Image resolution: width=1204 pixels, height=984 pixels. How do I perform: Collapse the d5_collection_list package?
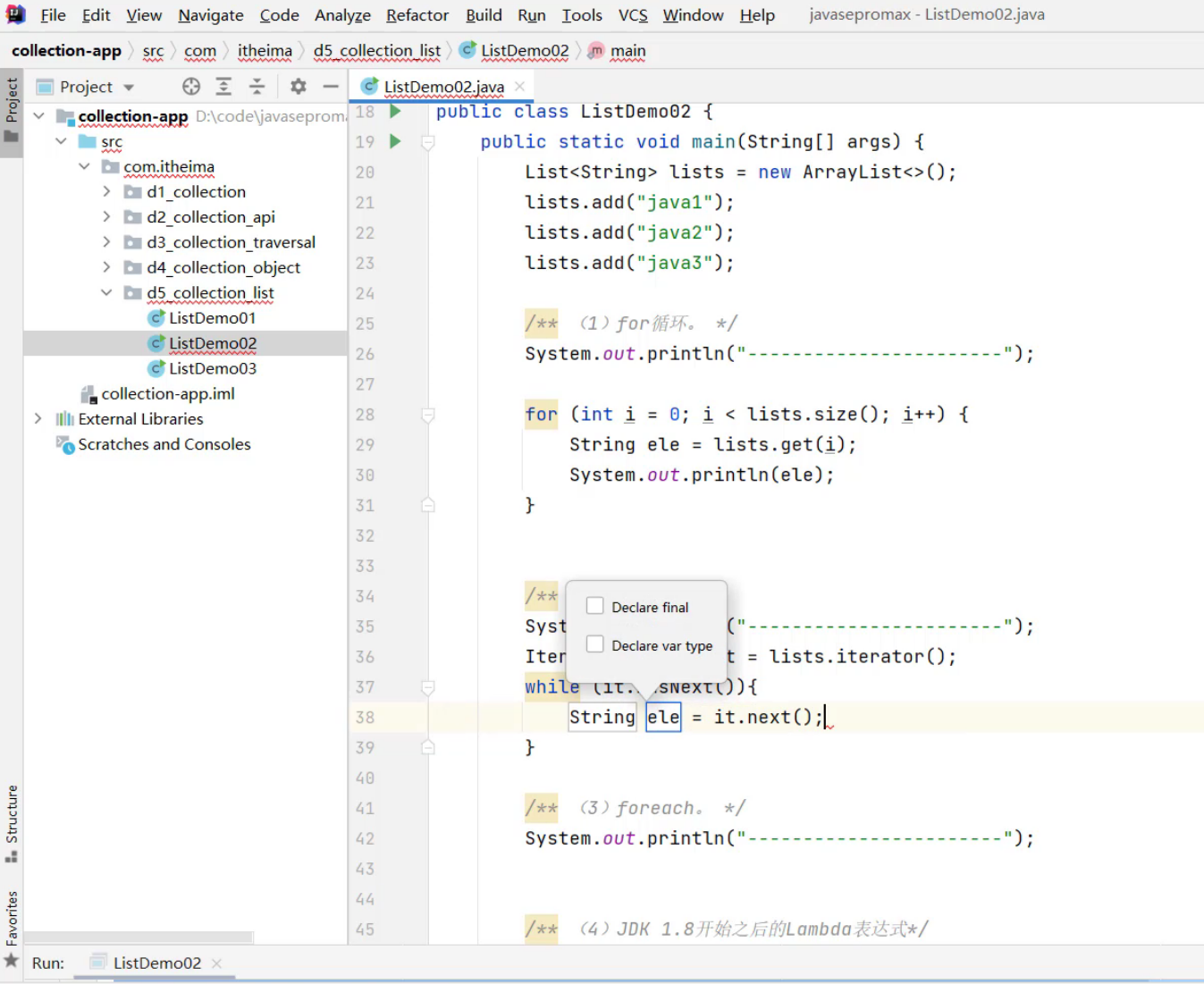click(106, 292)
